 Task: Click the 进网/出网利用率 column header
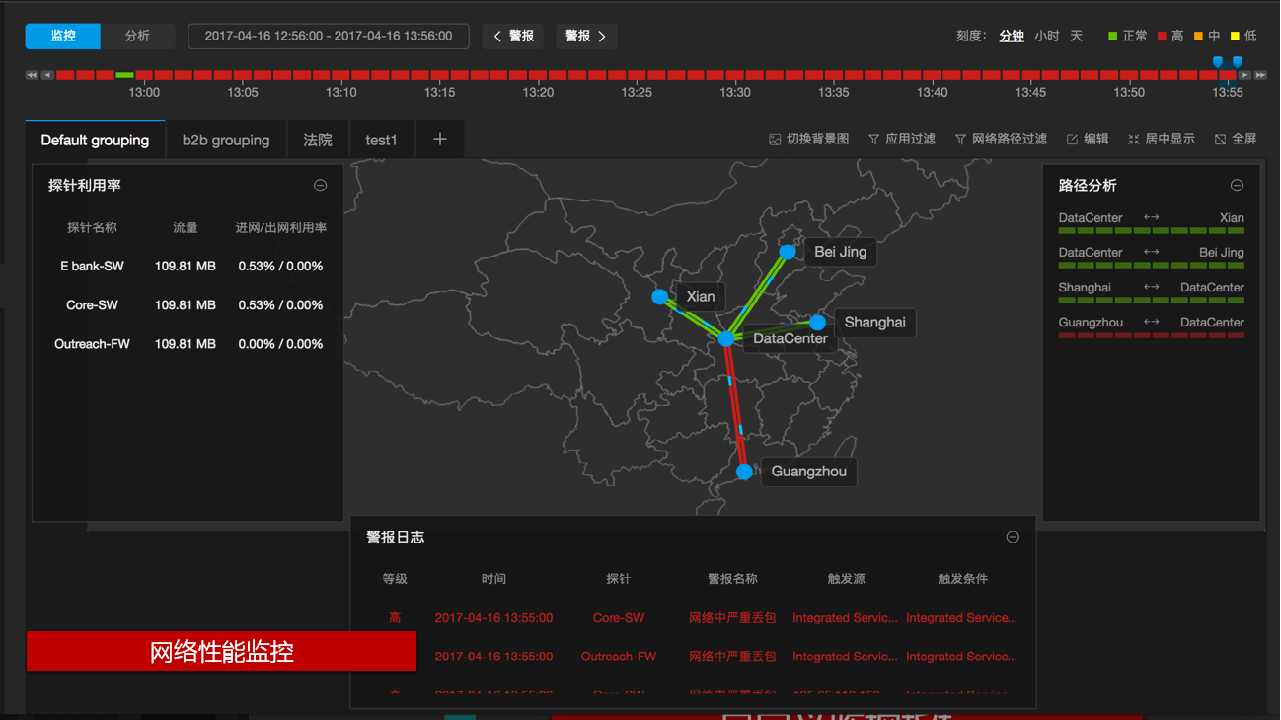point(281,228)
